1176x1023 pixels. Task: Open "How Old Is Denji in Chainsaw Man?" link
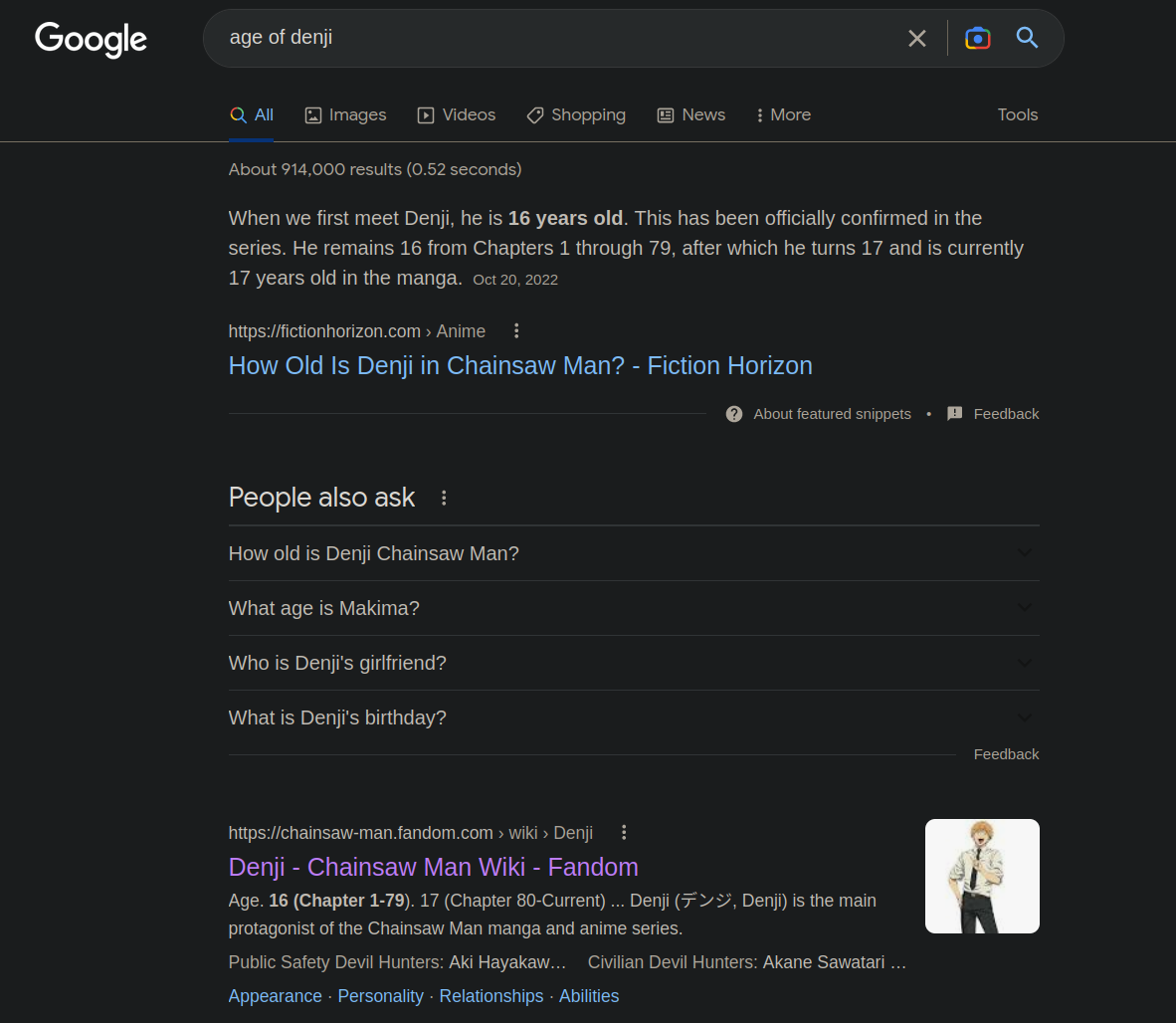[x=520, y=366]
